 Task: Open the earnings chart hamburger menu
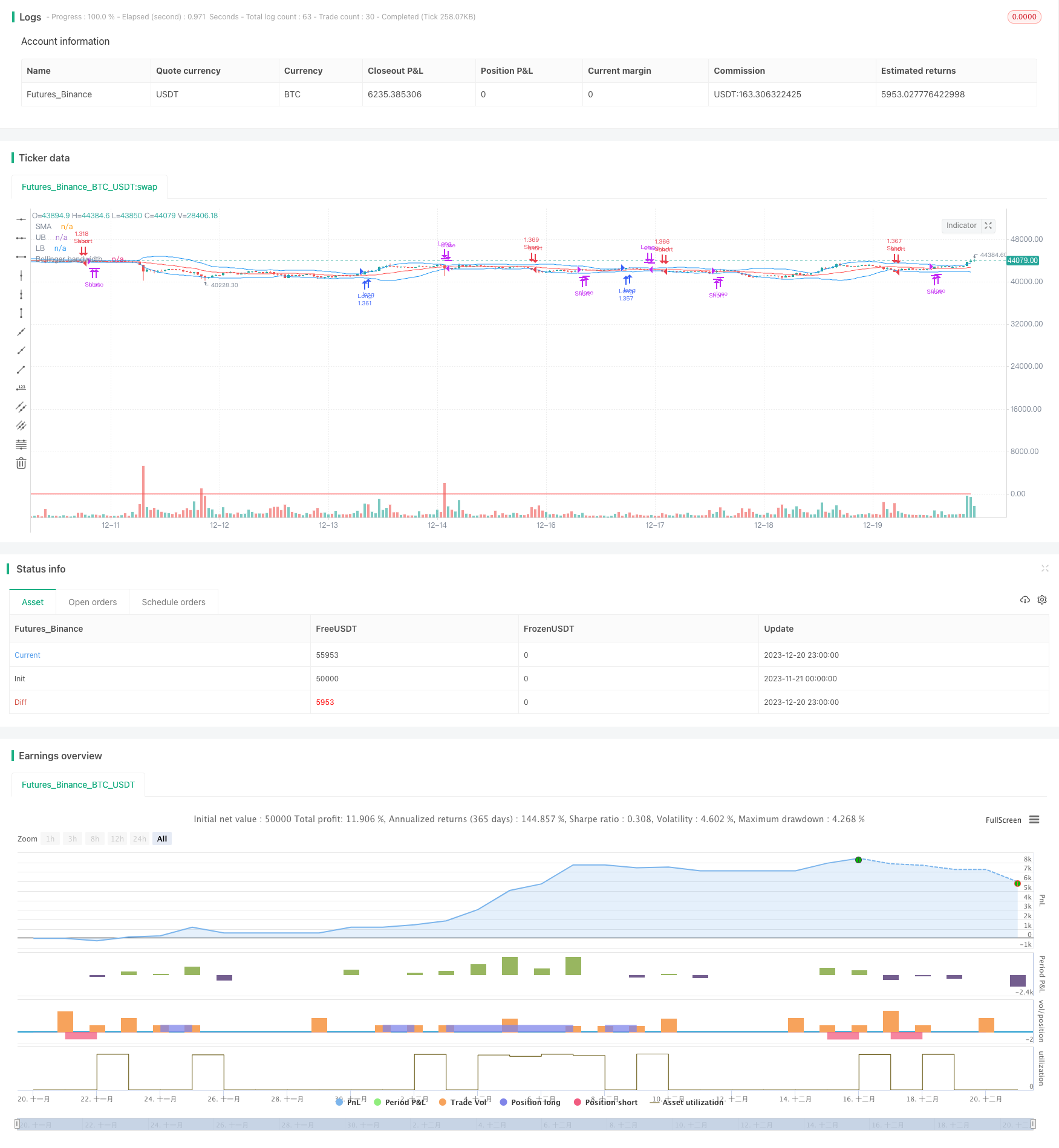coord(1034,820)
